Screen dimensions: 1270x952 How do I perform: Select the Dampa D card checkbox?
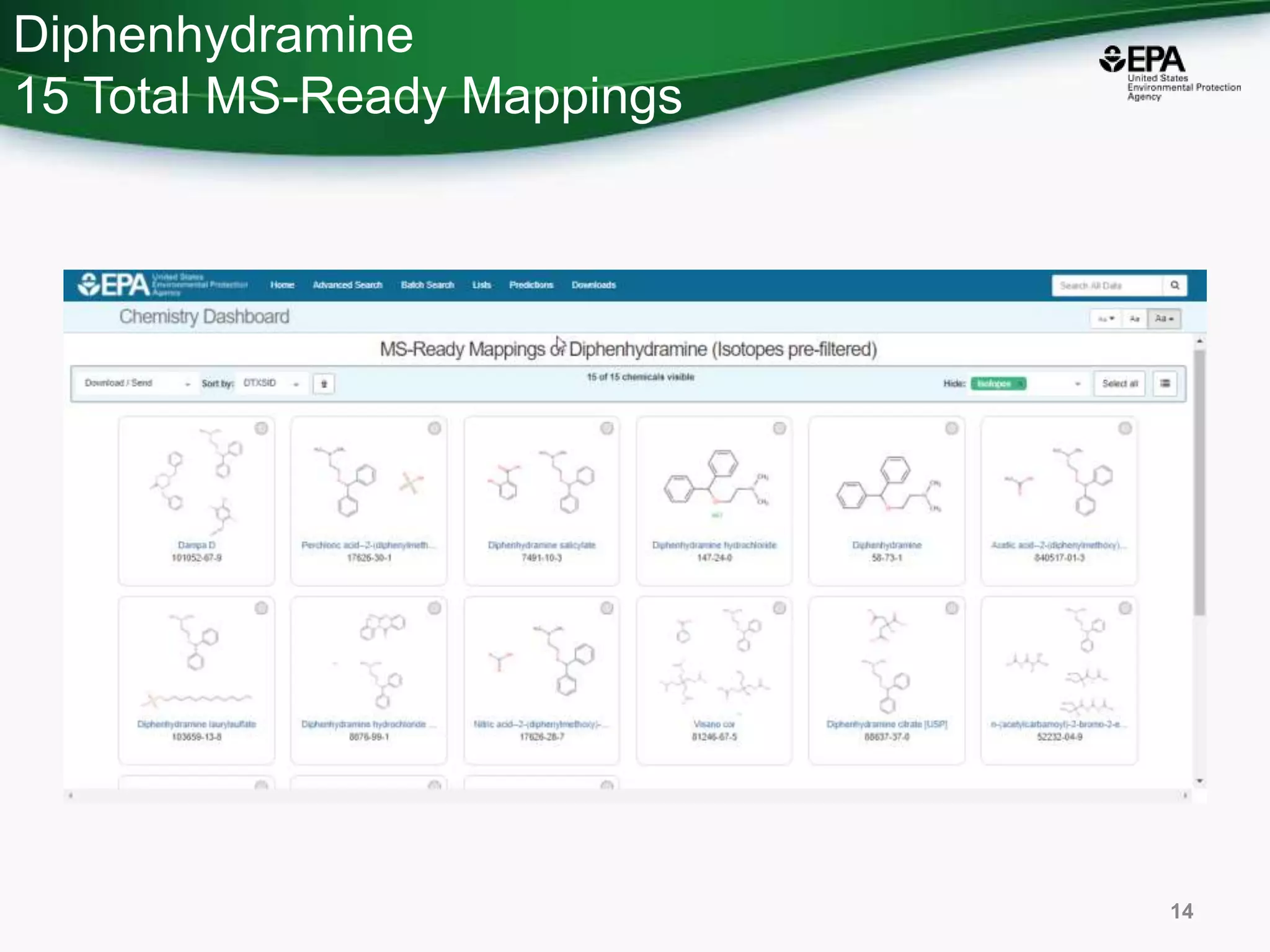click(262, 428)
